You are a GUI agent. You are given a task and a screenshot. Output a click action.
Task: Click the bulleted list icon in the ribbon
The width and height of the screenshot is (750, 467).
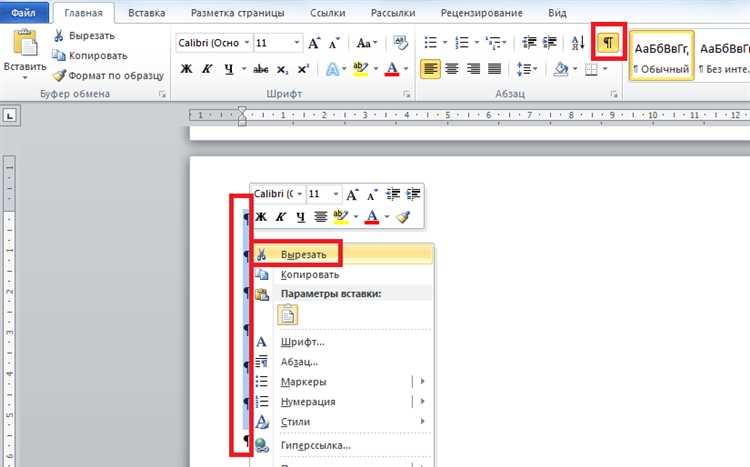(430, 43)
